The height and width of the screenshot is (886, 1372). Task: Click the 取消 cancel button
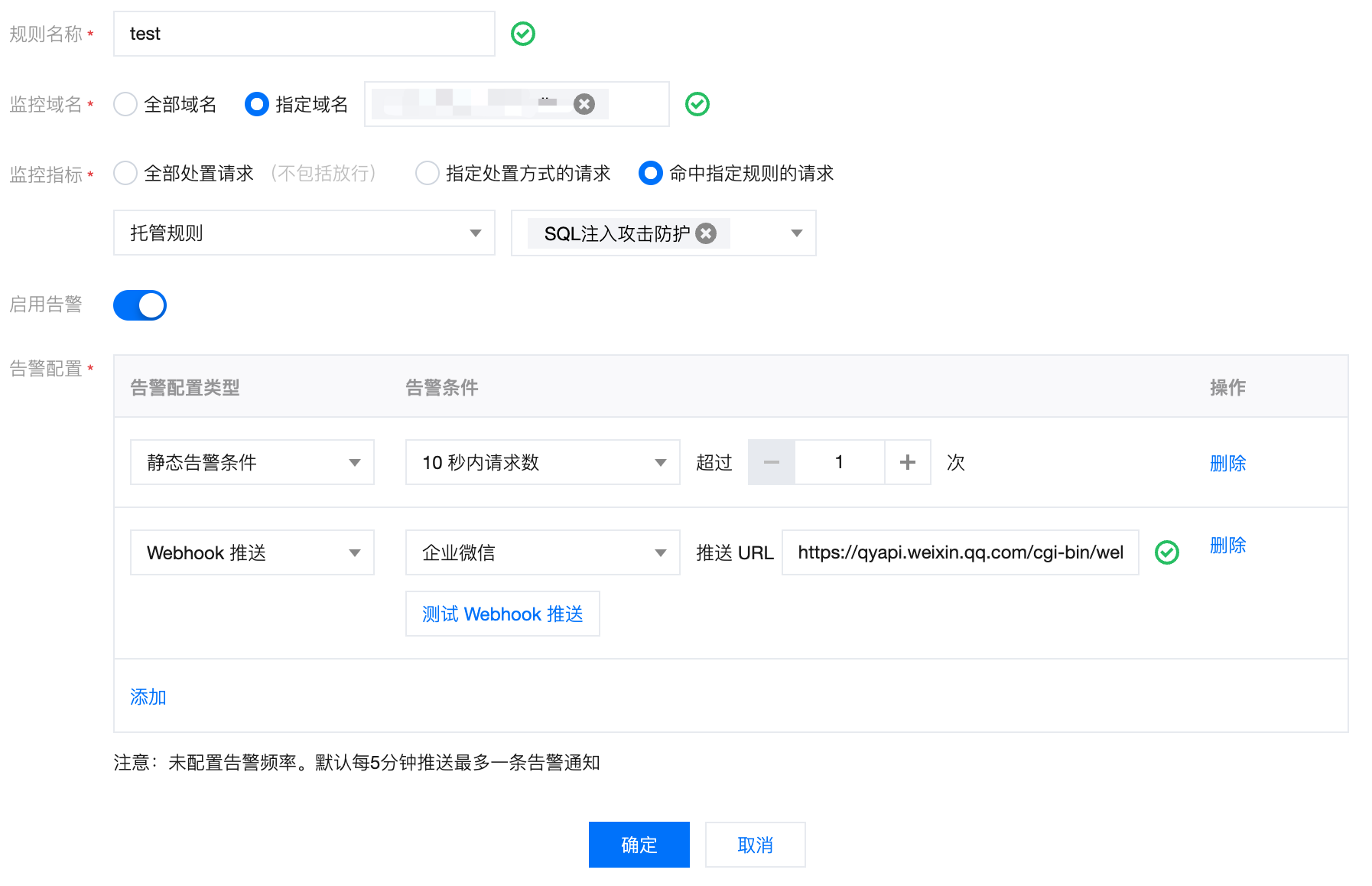pyautogui.click(x=755, y=845)
